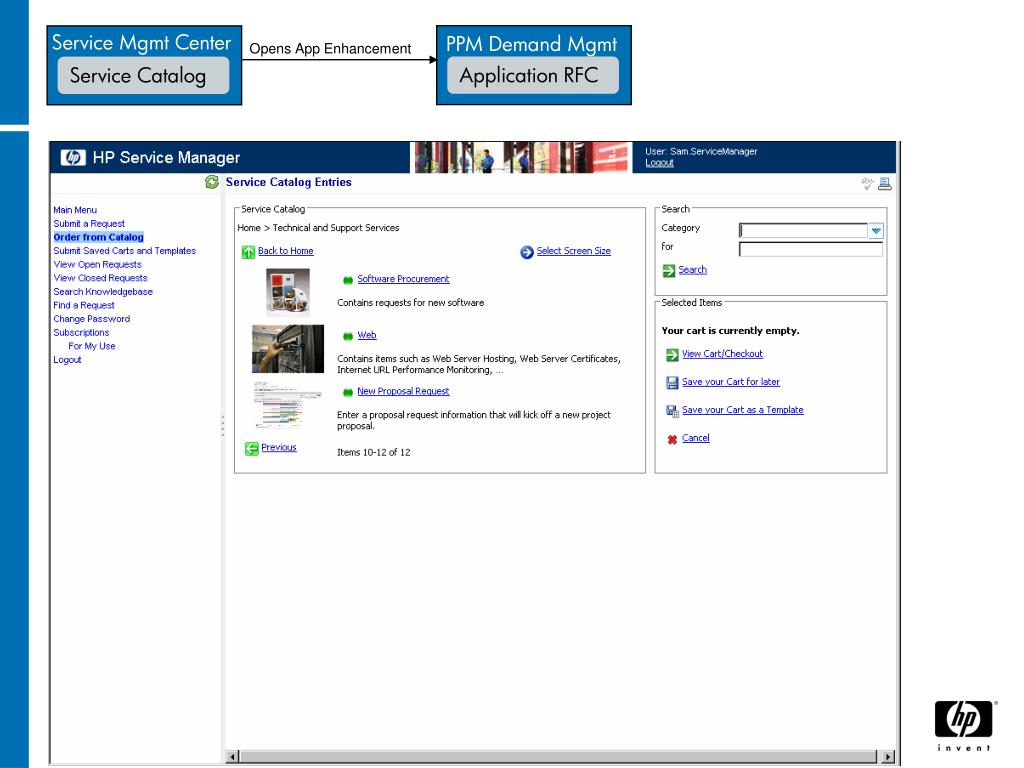Open the Software Procurement catalog link

403,280
